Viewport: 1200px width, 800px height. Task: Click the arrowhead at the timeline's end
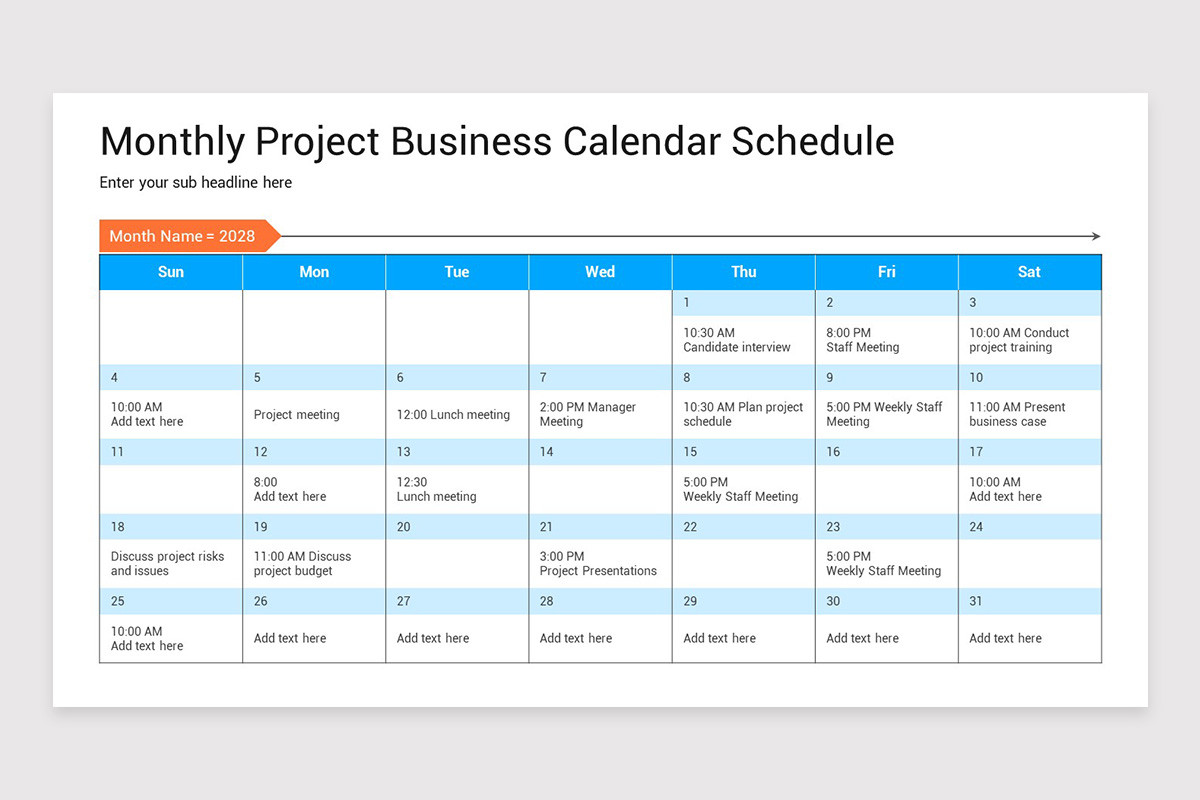coord(1096,237)
